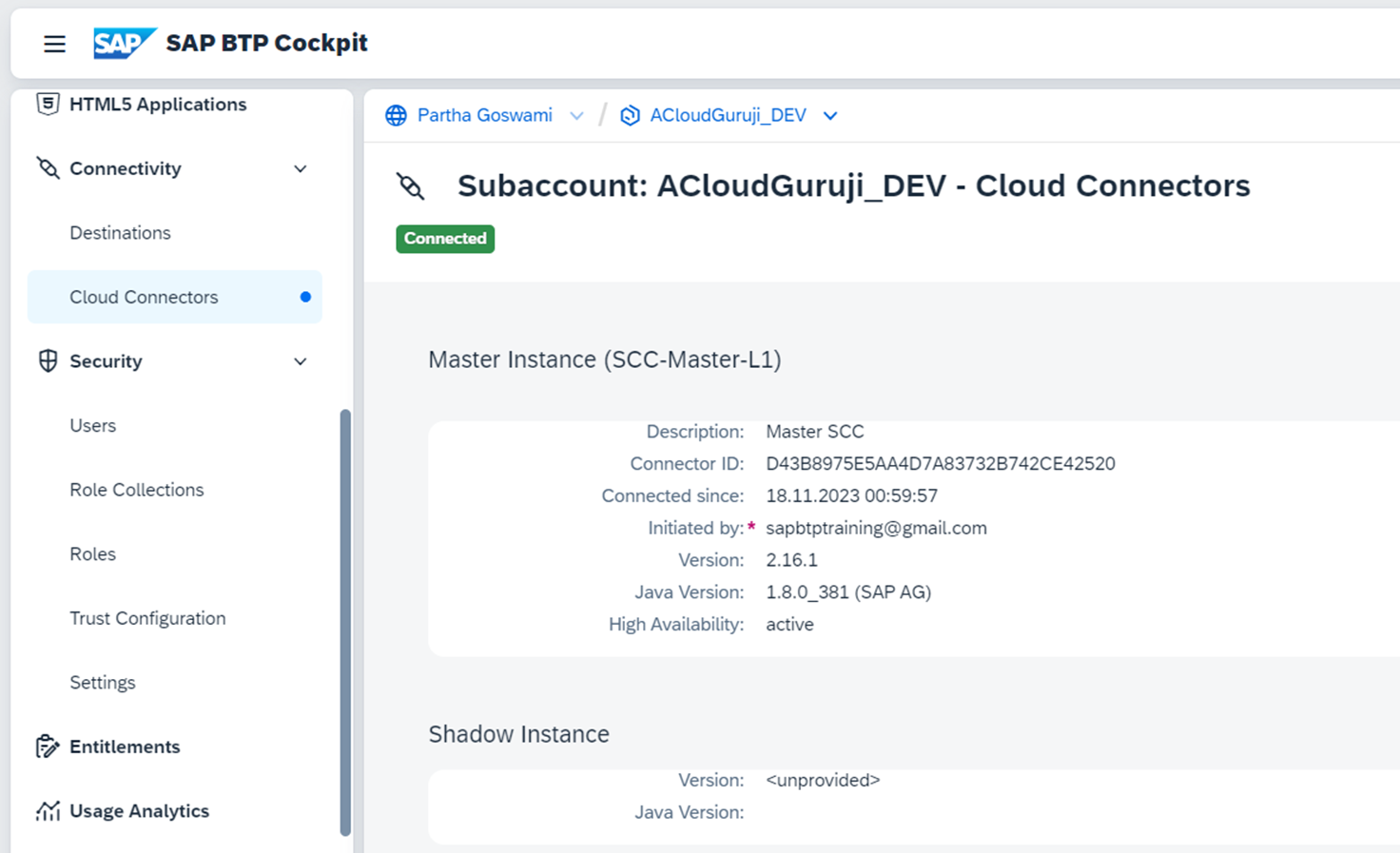
Task: Go to Trust Configuration
Action: pyautogui.click(x=147, y=618)
